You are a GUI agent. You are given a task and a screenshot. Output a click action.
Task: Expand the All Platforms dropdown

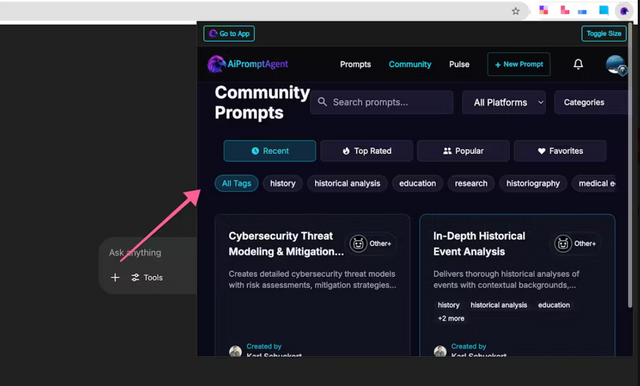(504, 102)
